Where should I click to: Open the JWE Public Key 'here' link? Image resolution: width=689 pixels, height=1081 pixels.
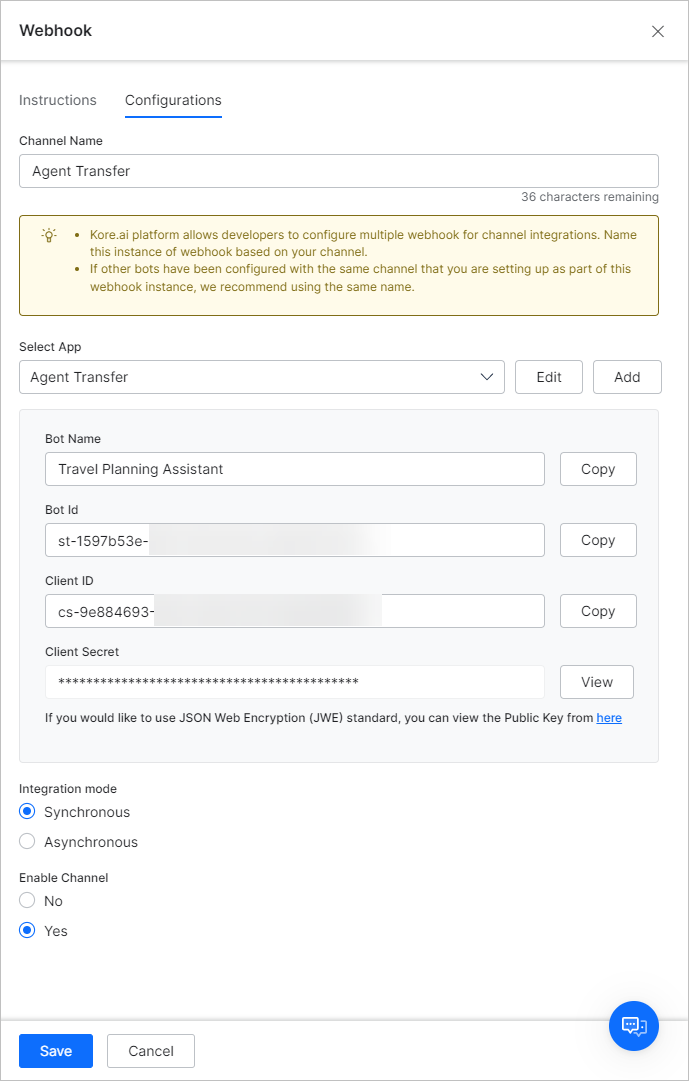coord(609,718)
